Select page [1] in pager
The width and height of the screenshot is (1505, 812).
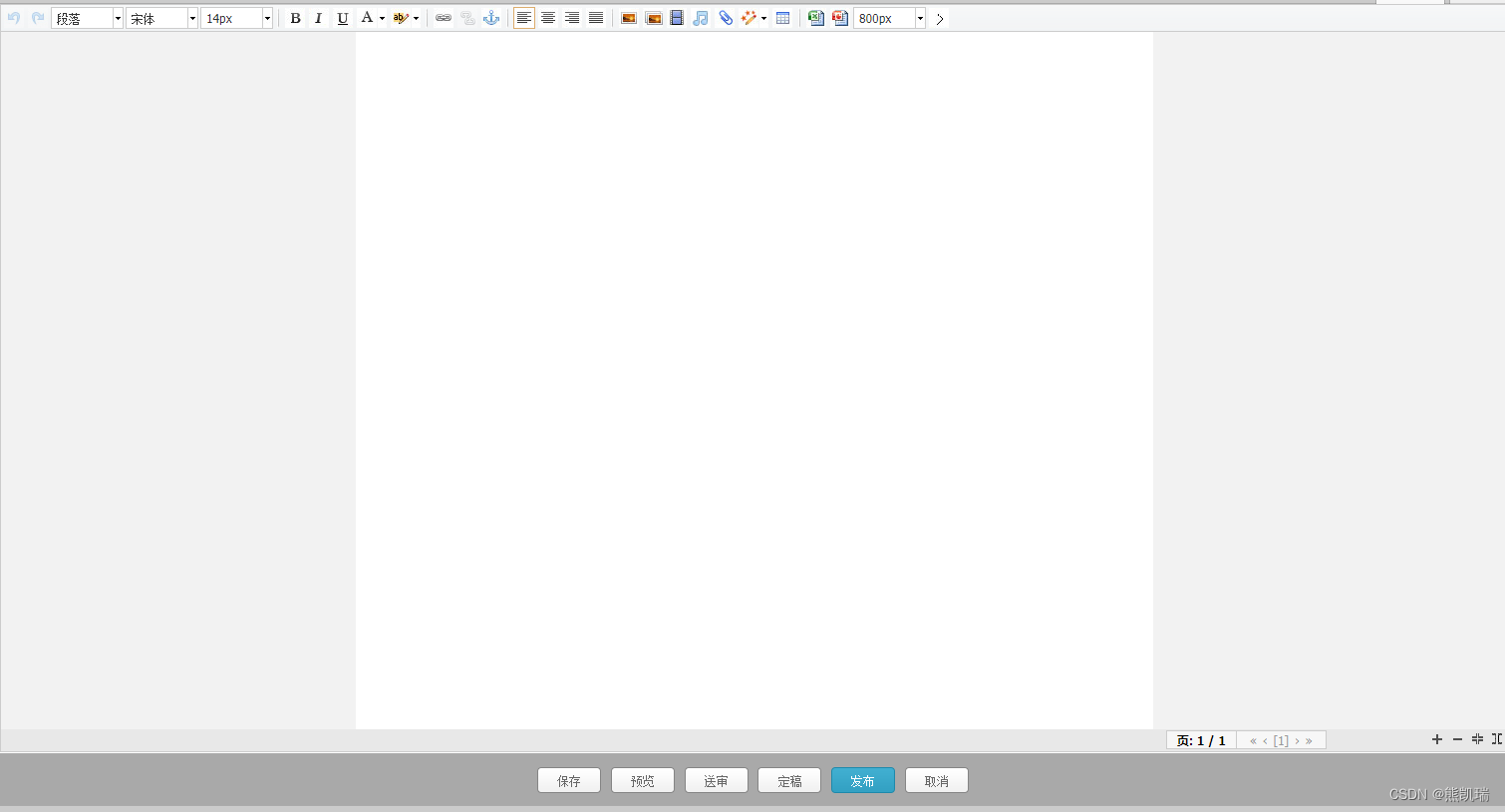1281,740
